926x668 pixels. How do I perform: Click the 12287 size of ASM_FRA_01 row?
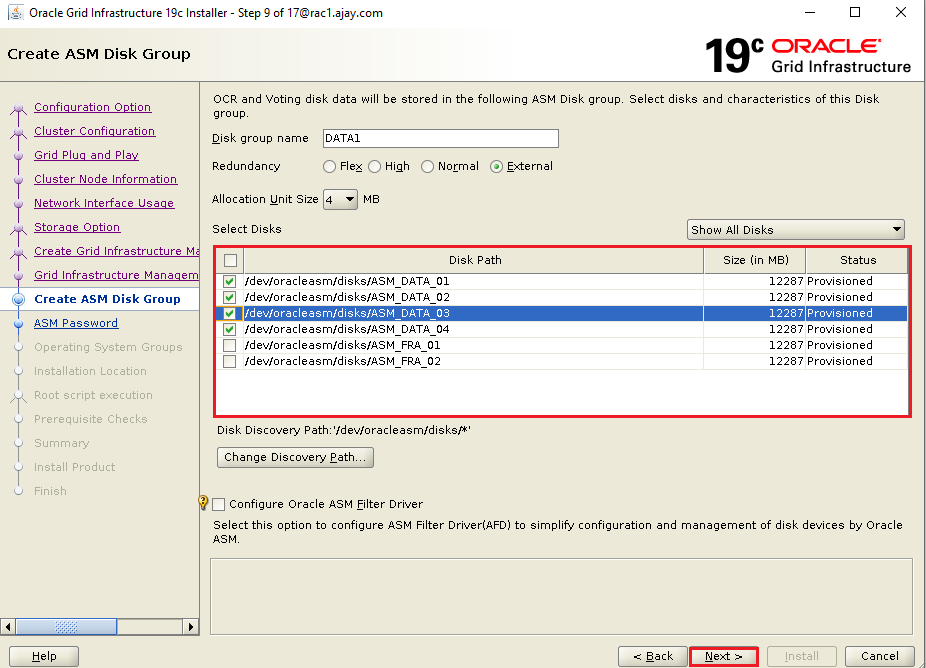(x=786, y=345)
